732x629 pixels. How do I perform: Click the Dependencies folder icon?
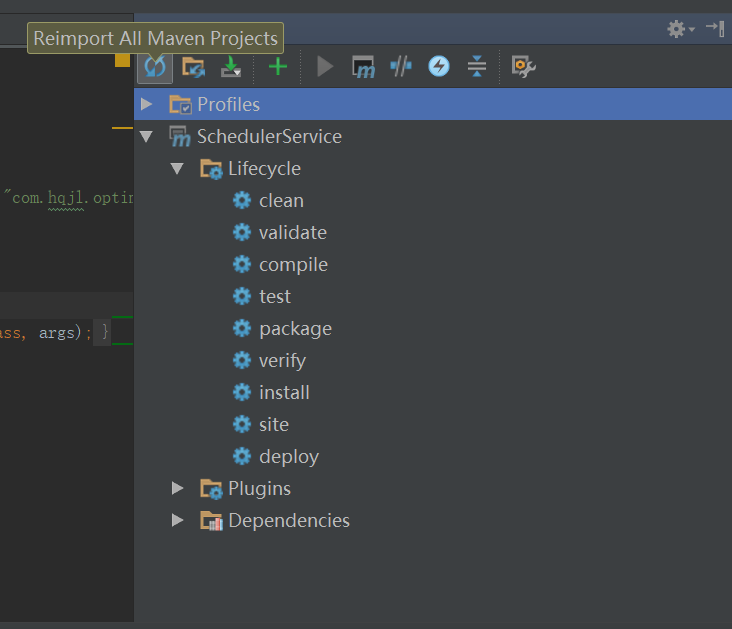(211, 521)
